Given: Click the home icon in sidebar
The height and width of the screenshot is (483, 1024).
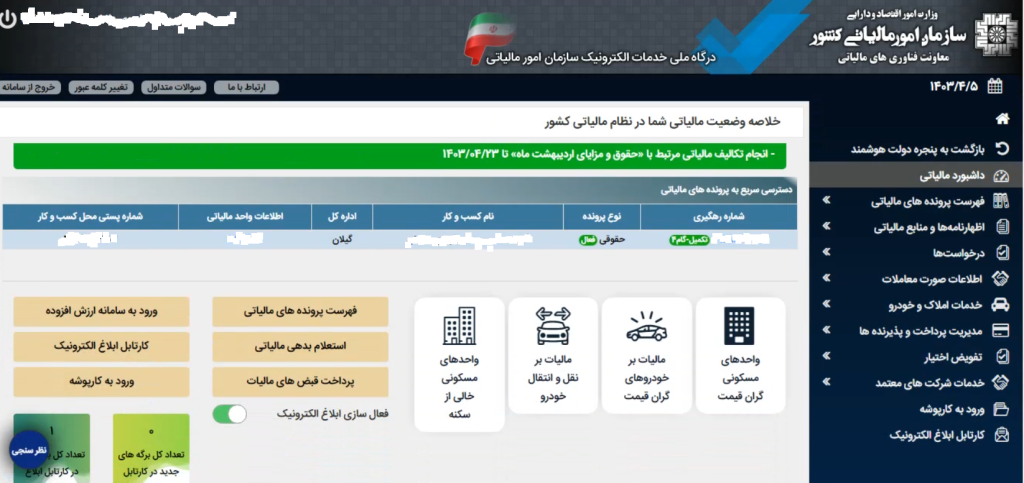Looking at the screenshot, I should (1002, 119).
